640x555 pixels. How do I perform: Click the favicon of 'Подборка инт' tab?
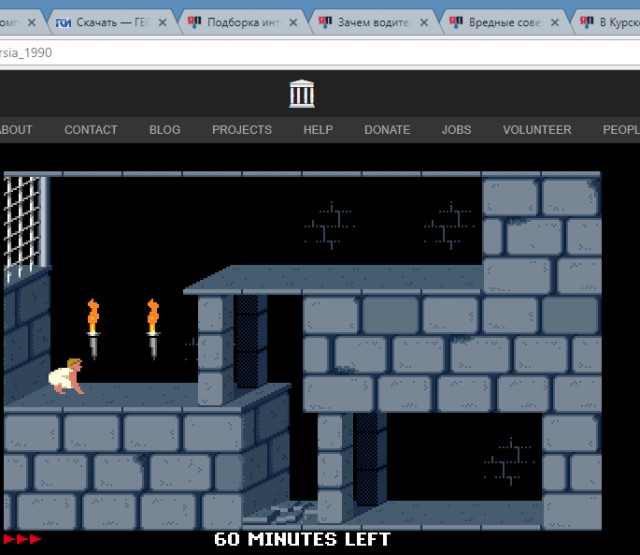(194, 22)
